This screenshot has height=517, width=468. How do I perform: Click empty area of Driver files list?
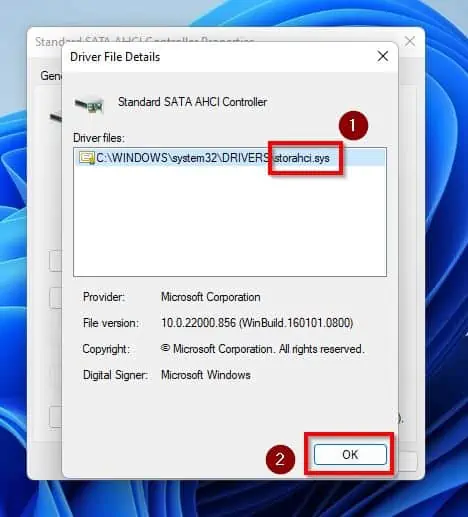coord(230,221)
